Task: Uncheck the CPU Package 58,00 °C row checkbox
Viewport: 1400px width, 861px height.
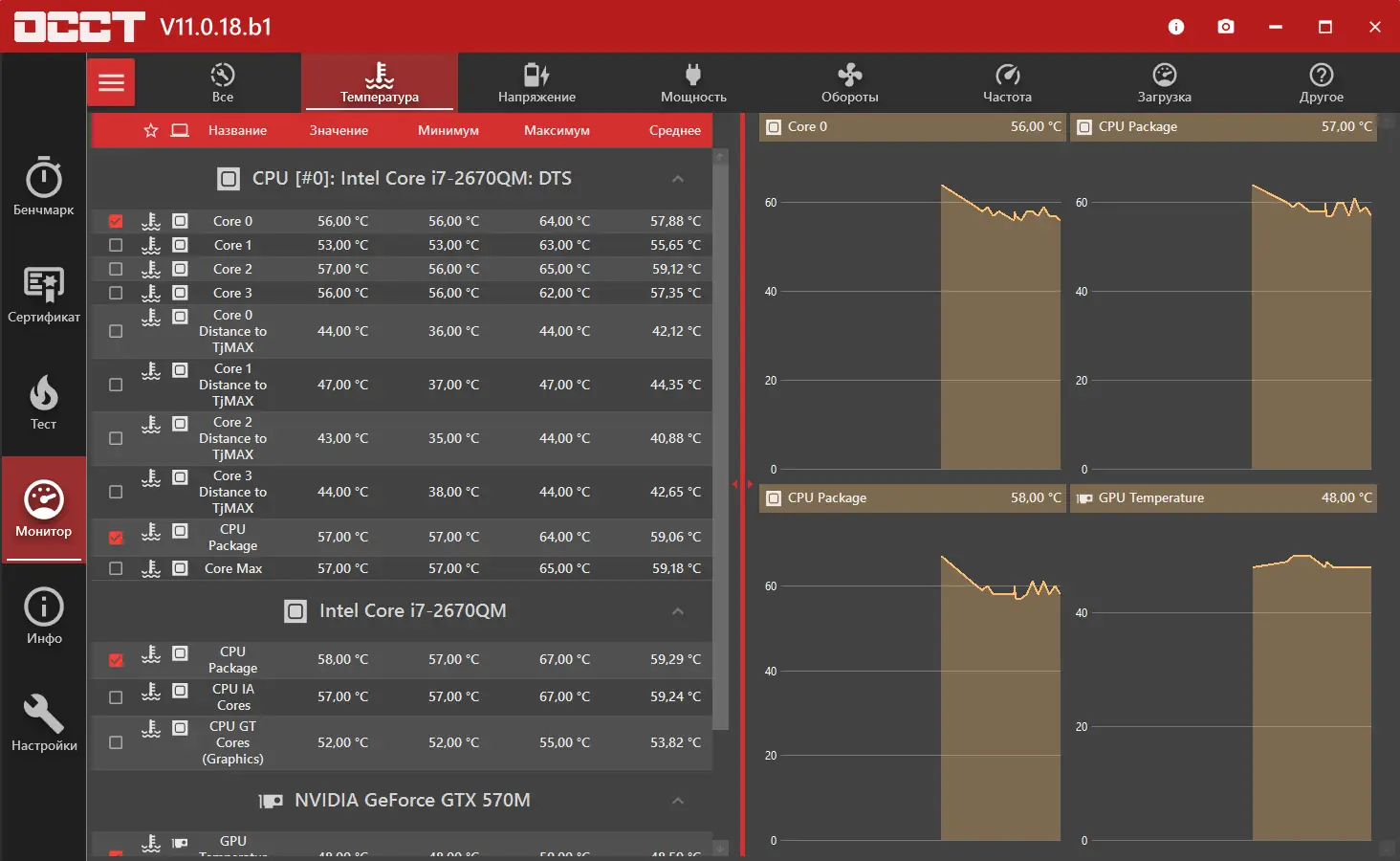Action: [x=116, y=660]
